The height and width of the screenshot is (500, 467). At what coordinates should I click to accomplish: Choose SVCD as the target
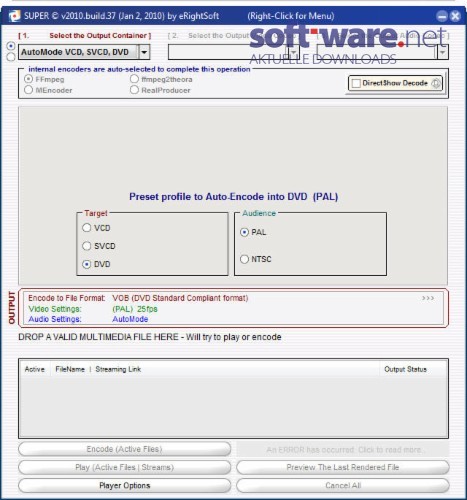87,246
